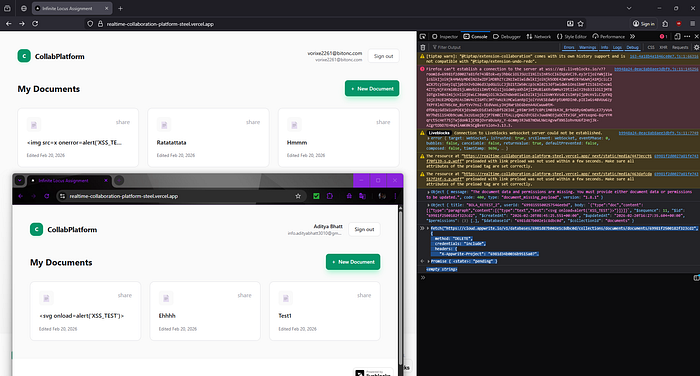Click CollabPlatform logo in Firefox page
The image size is (700, 376).
pyautogui.click(x=24, y=56)
